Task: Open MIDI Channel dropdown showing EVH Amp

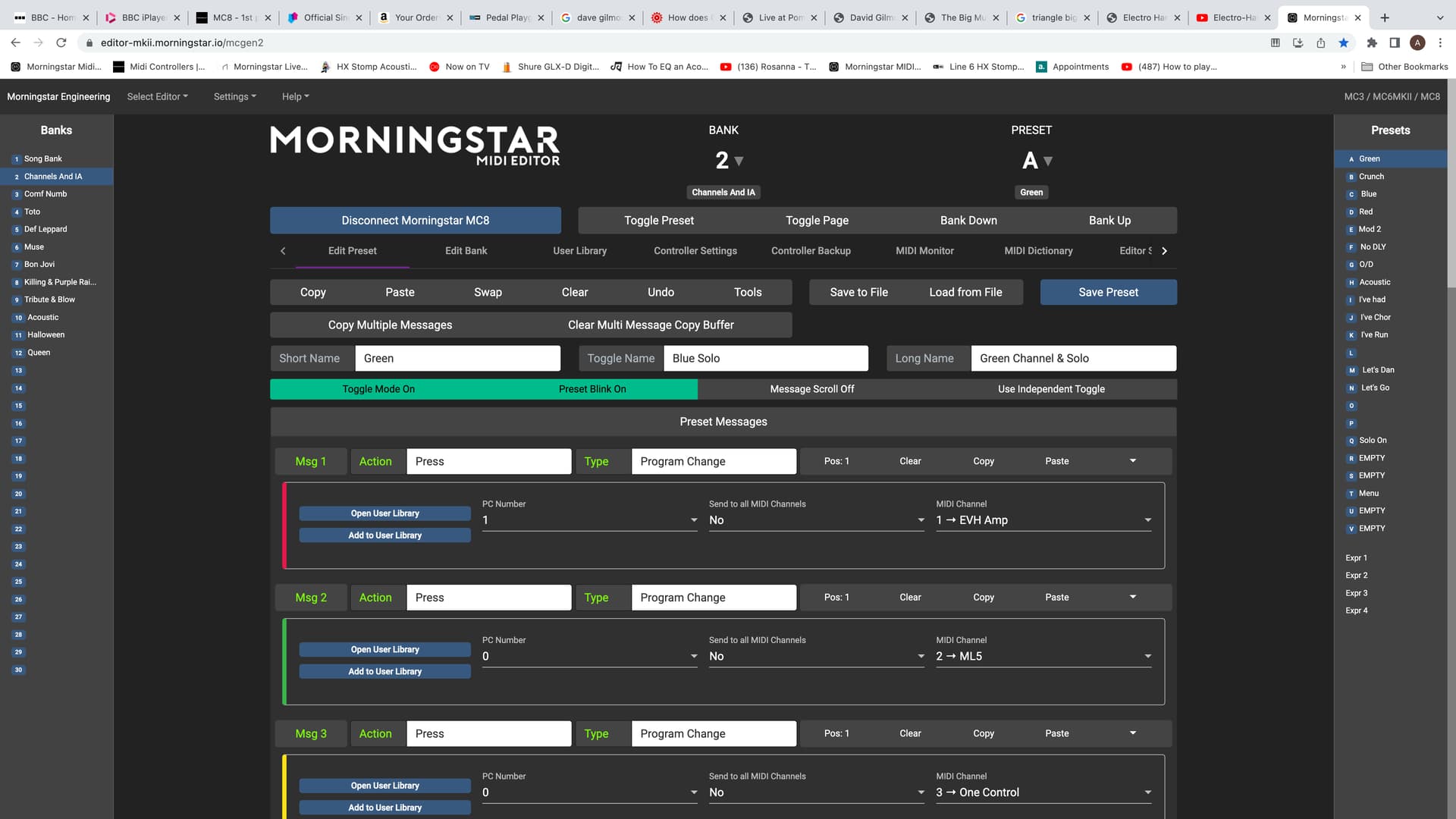Action: pyautogui.click(x=1147, y=520)
